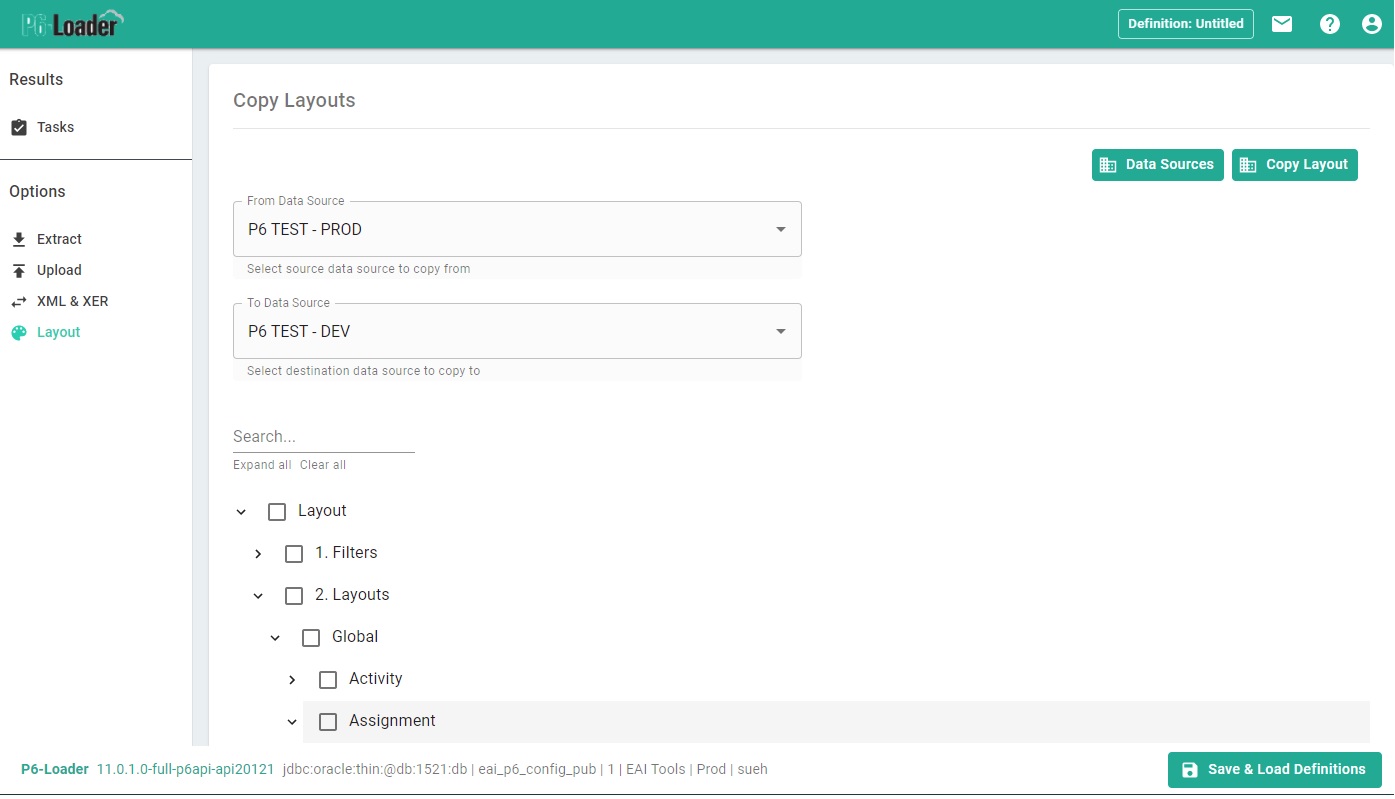Click Save & Load Definitions button
This screenshot has width=1395, height=799.
pos(1274,770)
